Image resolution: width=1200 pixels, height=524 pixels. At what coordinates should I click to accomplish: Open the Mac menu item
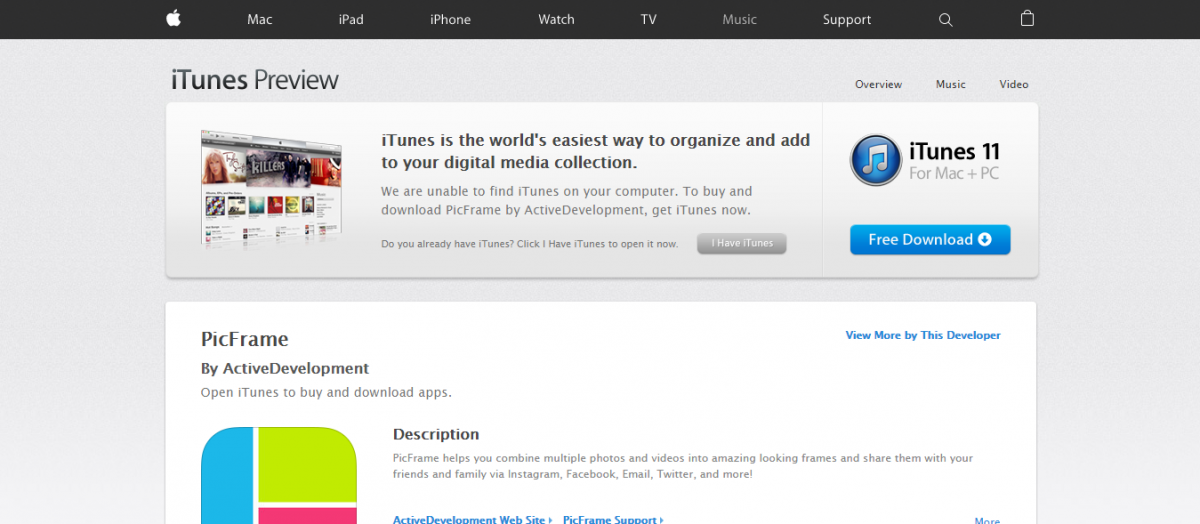[260, 20]
